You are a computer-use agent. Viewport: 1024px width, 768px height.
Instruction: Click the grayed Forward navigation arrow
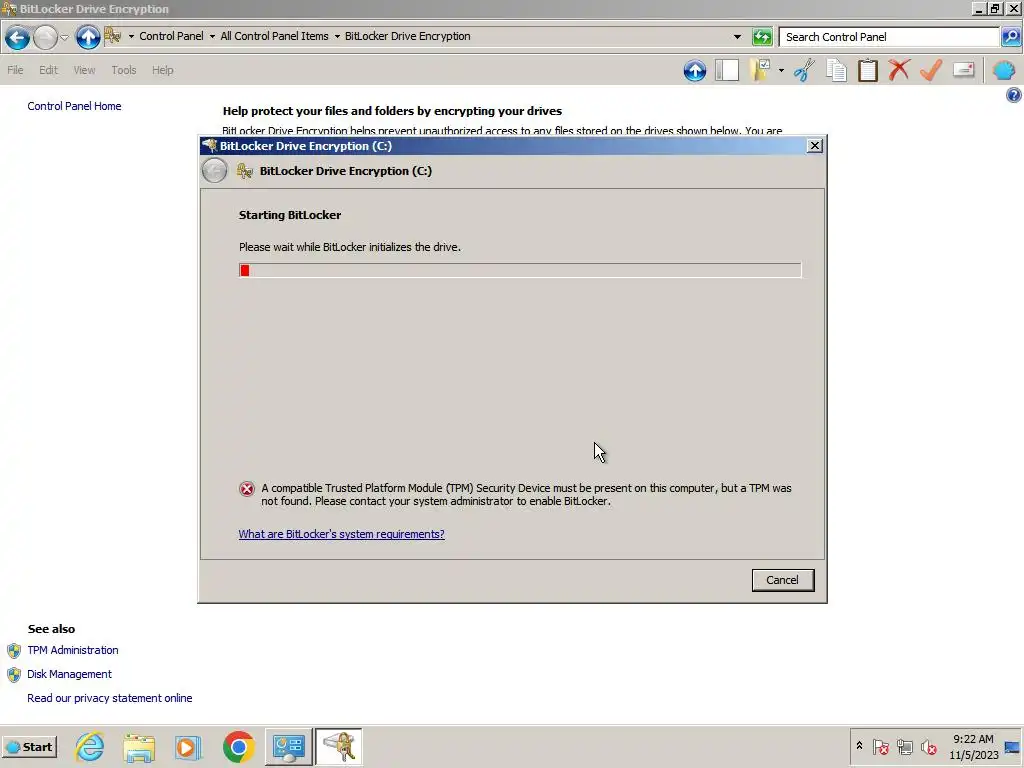pyautogui.click(x=45, y=37)
